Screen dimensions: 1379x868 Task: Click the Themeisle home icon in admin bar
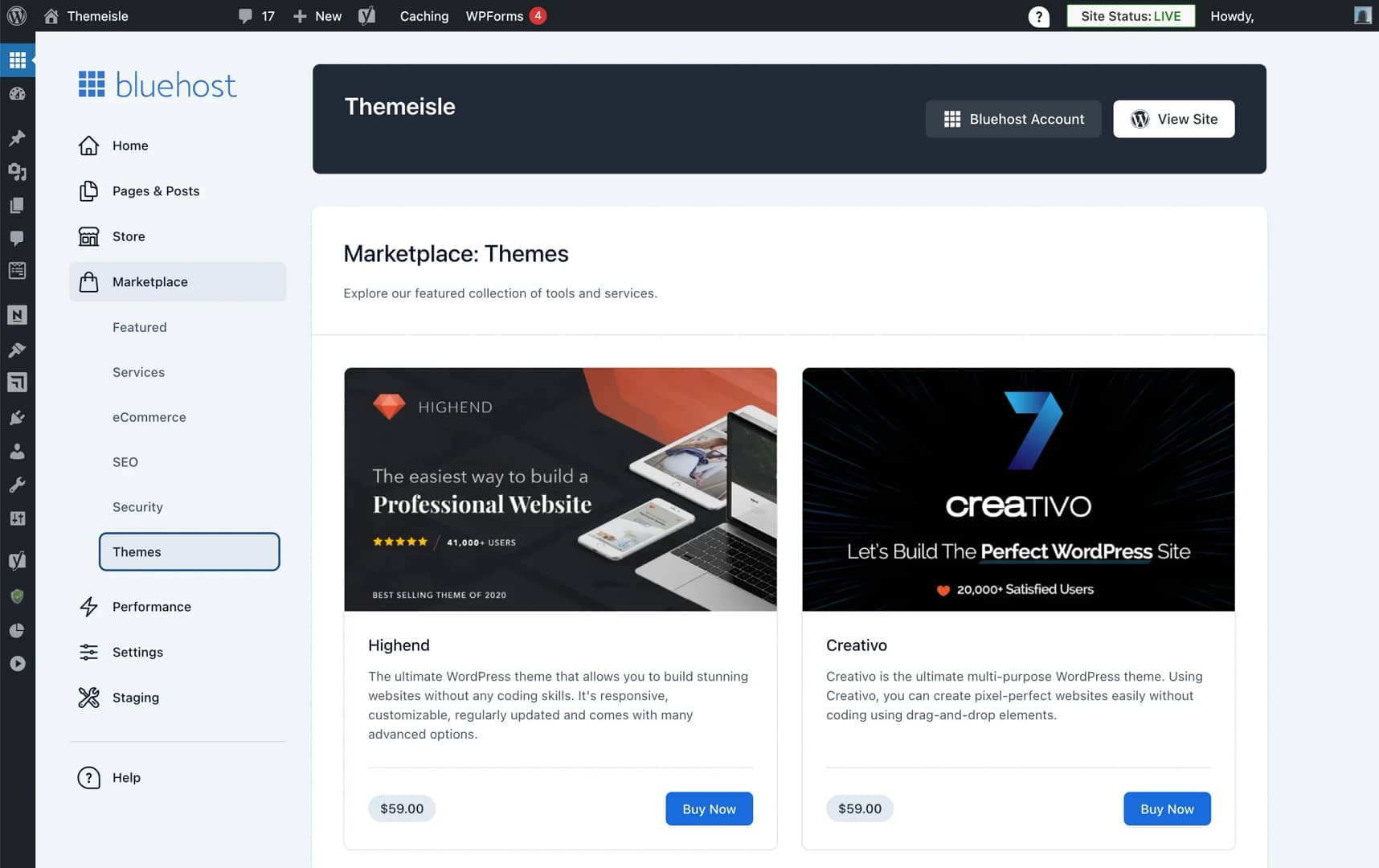(51, 16)
